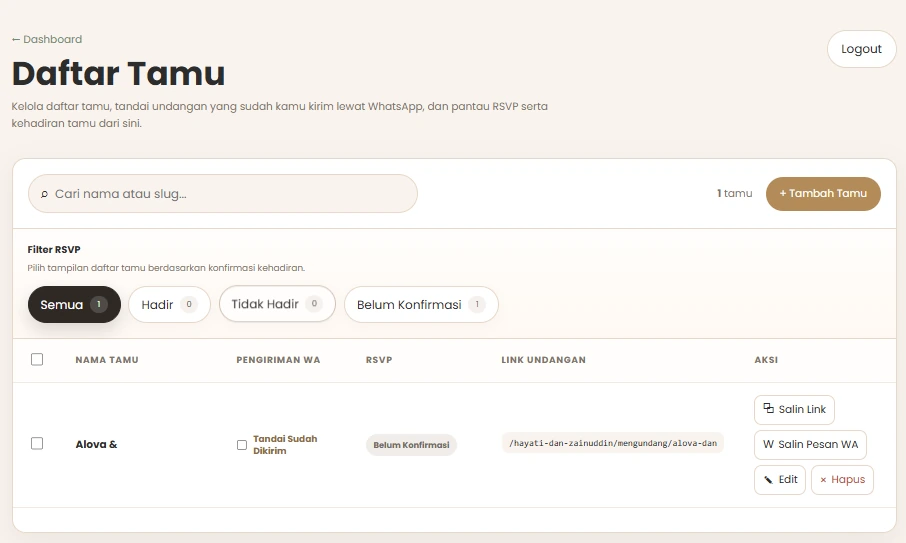906x543 pixels.
Task: Filter guests by Hadir
Action: 169,304
